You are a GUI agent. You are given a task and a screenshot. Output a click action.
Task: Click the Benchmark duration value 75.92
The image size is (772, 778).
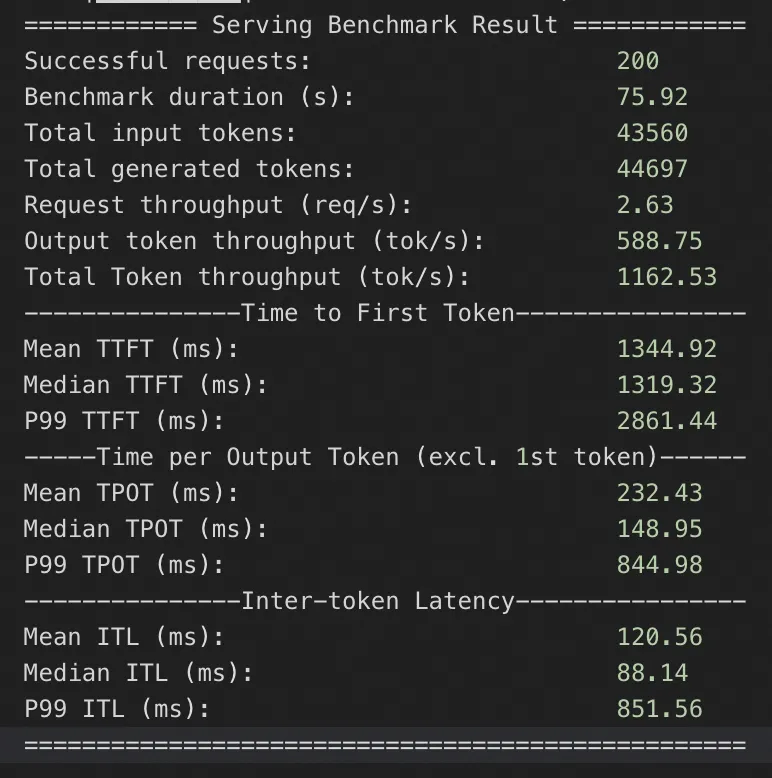point(652,97)
